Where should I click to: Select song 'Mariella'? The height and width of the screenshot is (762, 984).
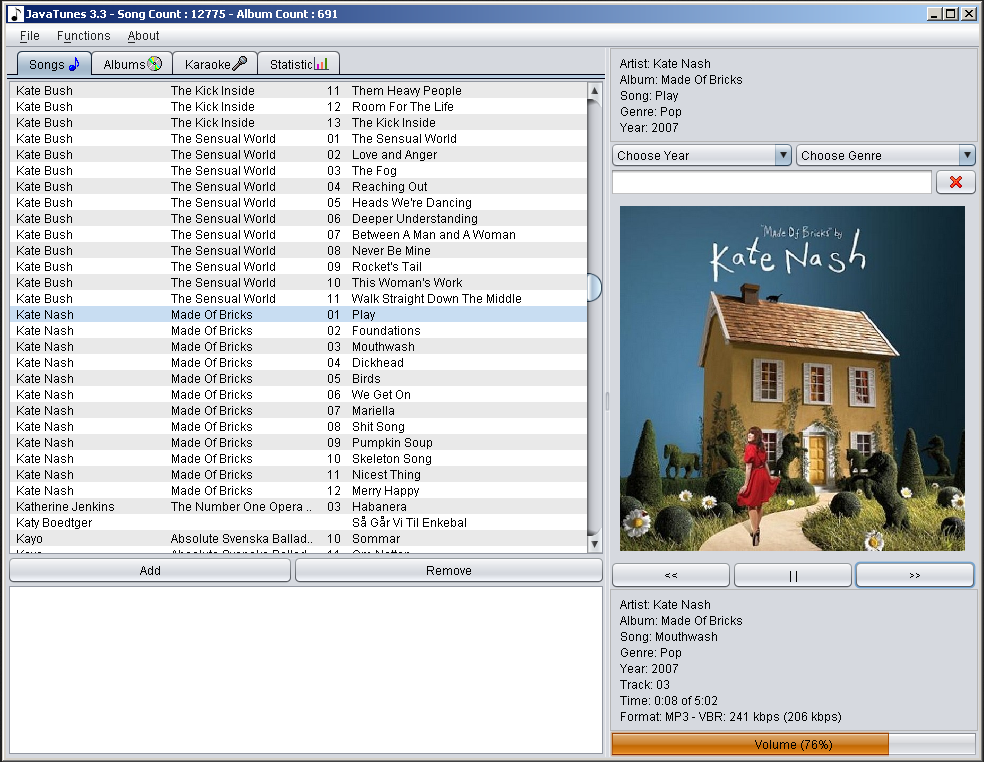299,411
